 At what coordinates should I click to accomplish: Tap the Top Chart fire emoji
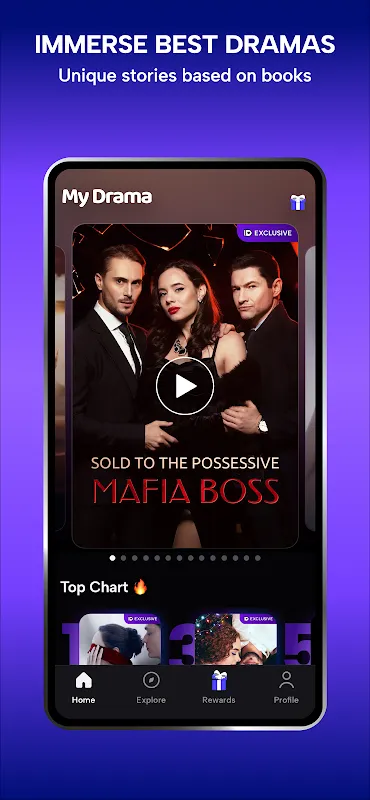click(x=140, y=587)
